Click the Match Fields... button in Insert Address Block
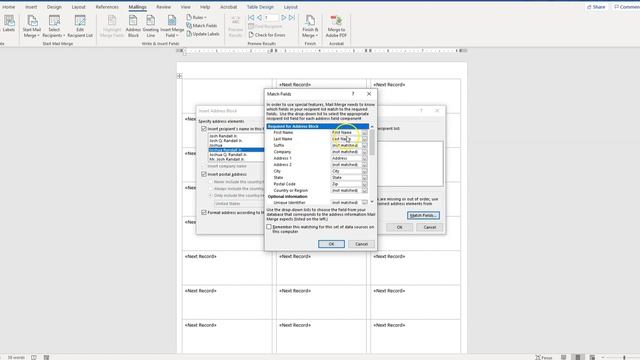This screenshot has height=360, width=640. pos(423,215)
